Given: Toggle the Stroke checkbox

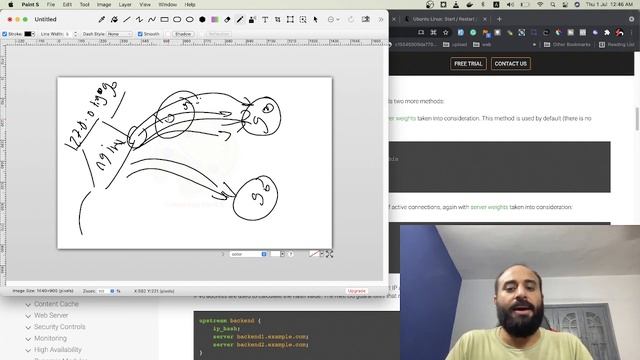Looking at the screenshot, I should (x=5, y=34).
